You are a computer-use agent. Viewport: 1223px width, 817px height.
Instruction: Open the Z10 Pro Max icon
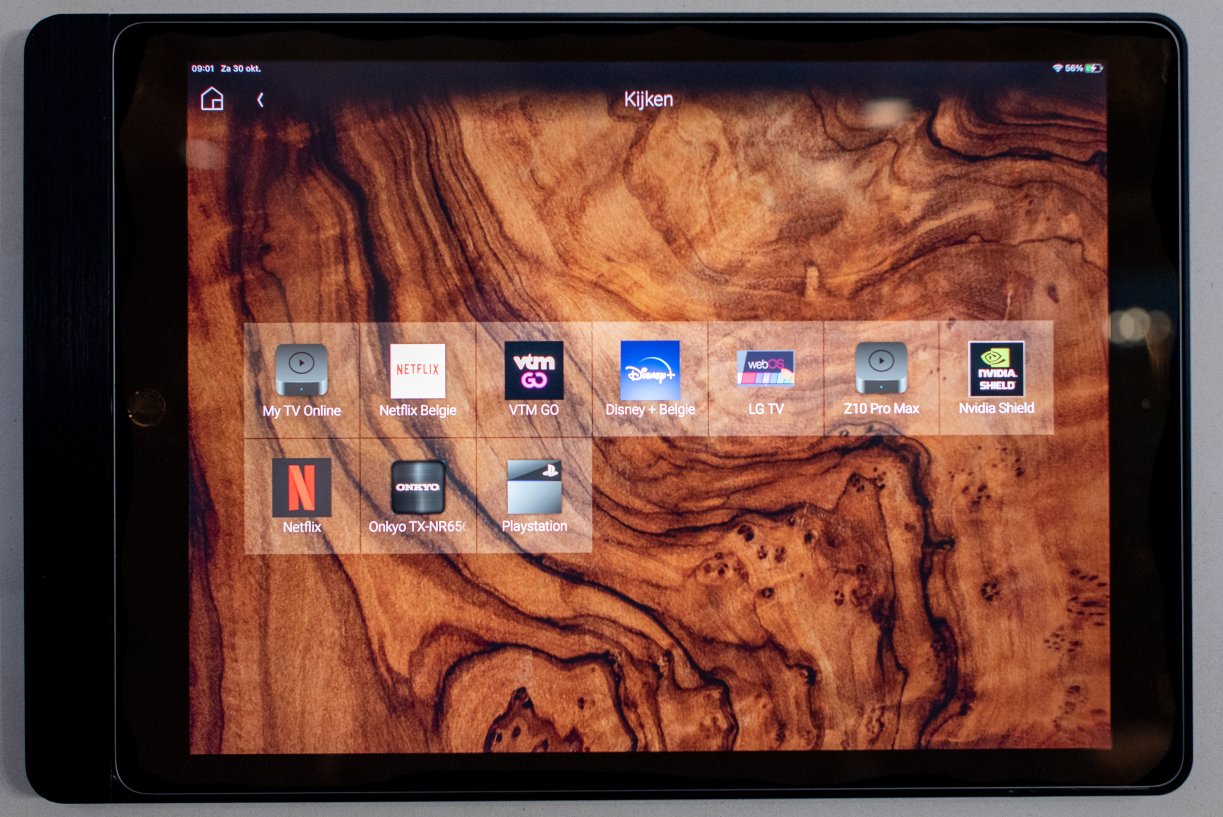[x=881, y=368]
